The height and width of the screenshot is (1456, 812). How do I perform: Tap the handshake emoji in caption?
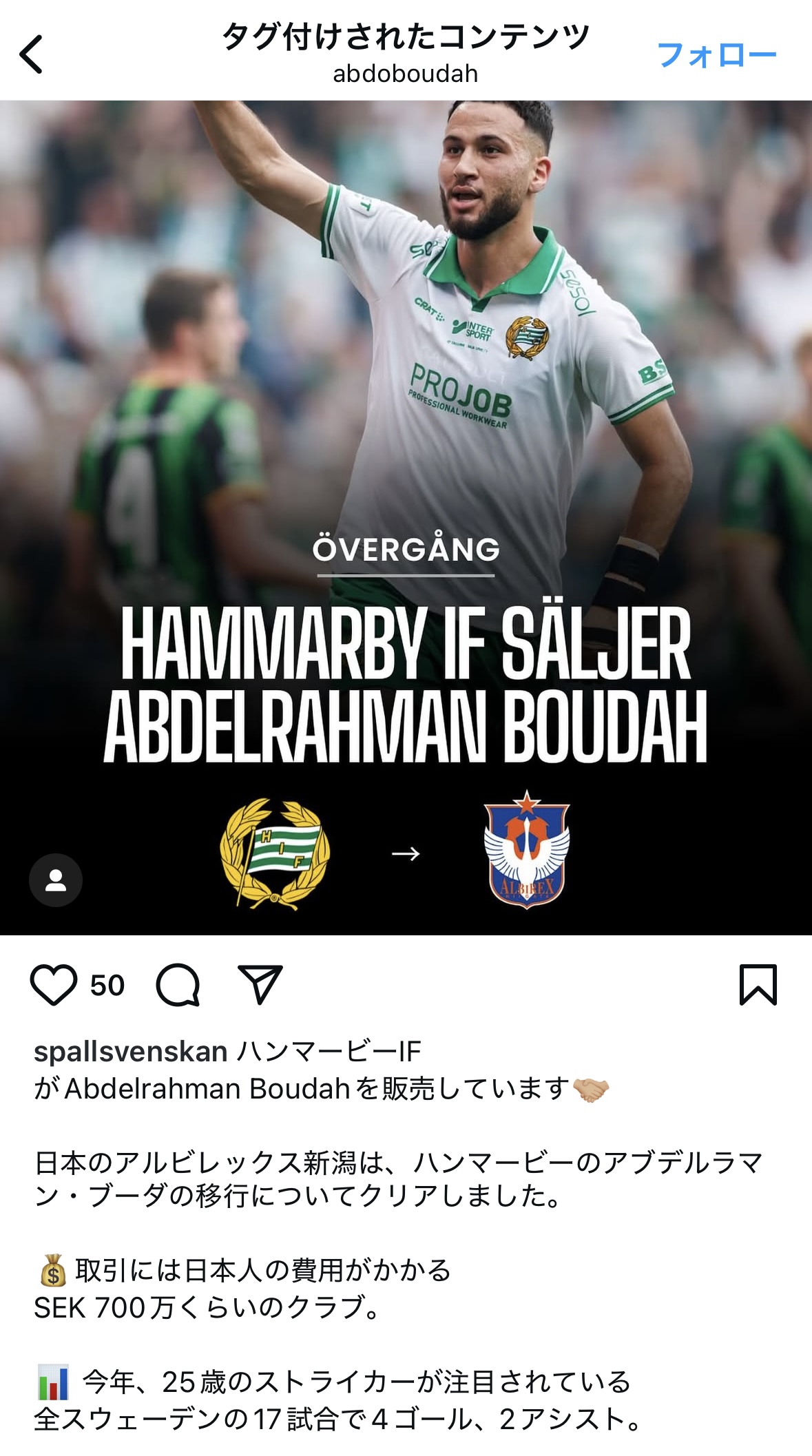coord(591,1089)
